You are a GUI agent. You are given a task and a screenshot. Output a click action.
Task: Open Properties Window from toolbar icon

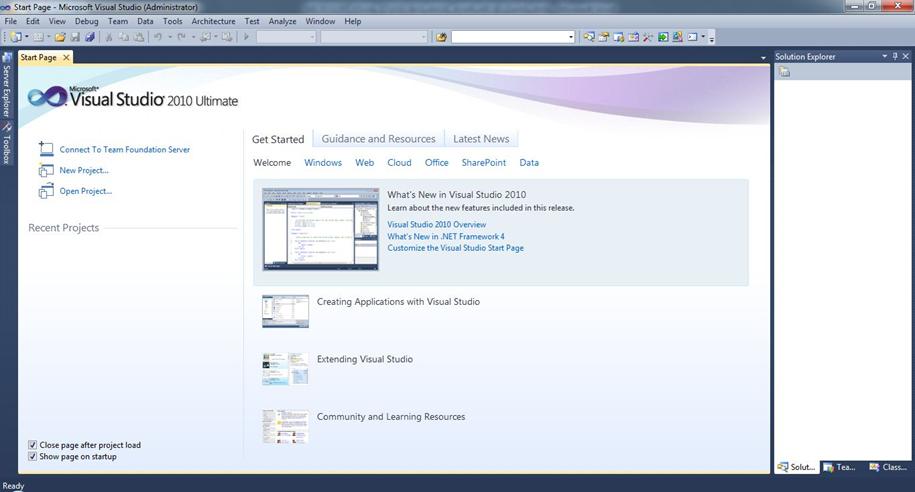tap(604, 37)
